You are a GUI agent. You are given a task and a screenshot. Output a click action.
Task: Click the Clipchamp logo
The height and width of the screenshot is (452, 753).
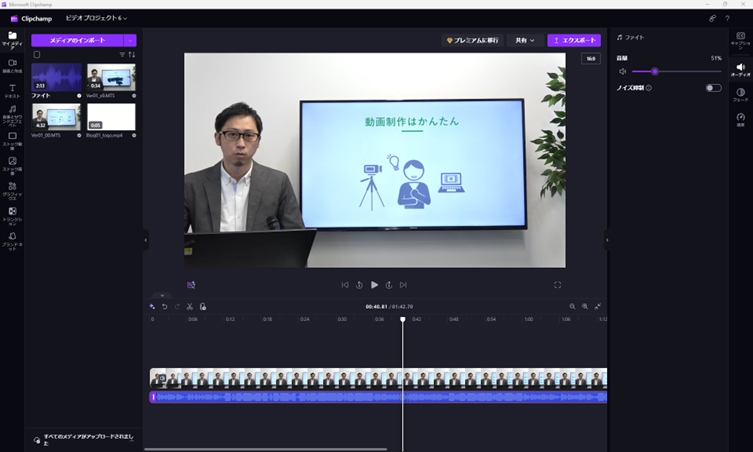pyautogui.click(x=31, y=19)
